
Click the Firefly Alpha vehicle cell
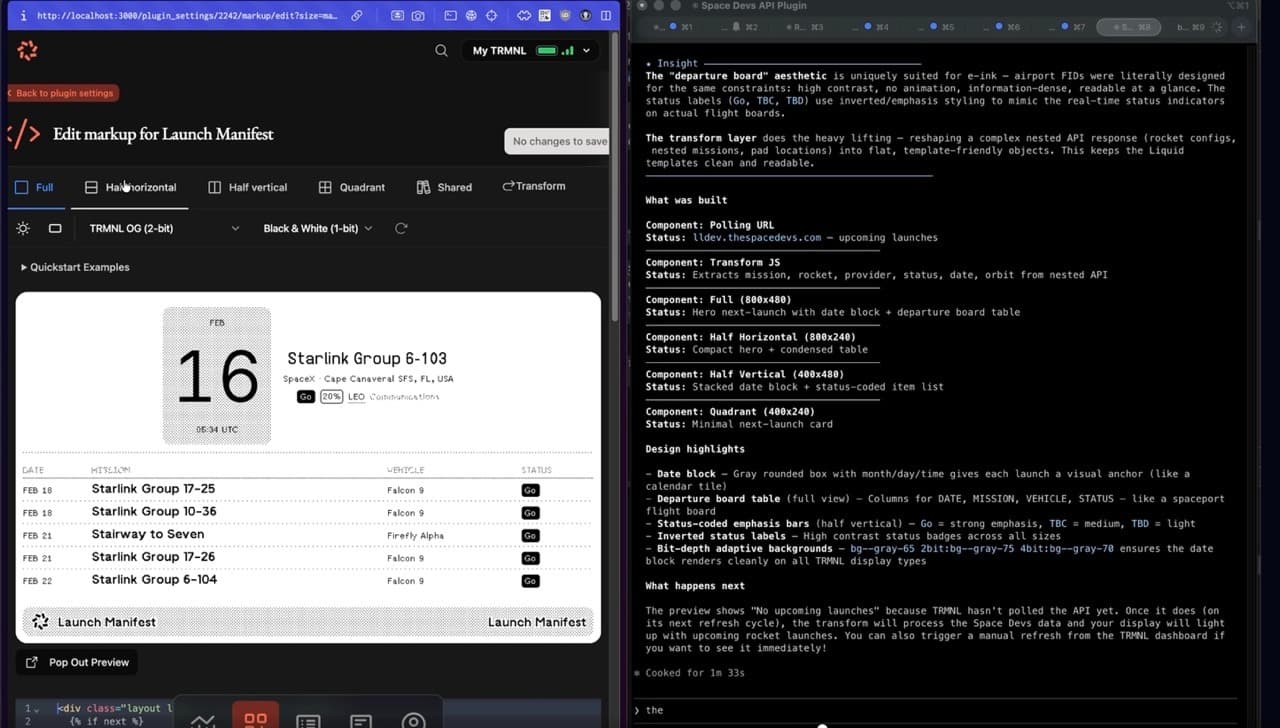coord(415,536)
